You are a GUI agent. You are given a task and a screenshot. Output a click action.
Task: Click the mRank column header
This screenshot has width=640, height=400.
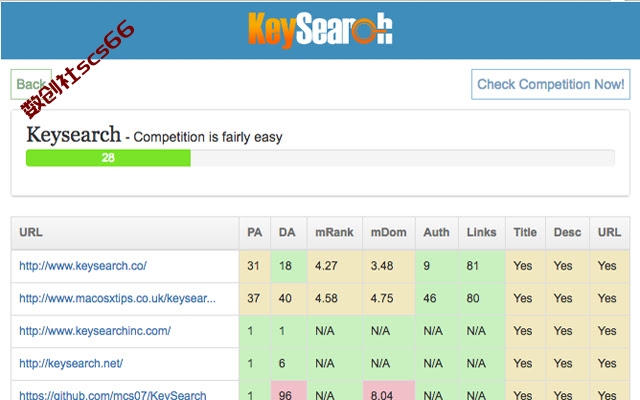[x=334, y=232]
